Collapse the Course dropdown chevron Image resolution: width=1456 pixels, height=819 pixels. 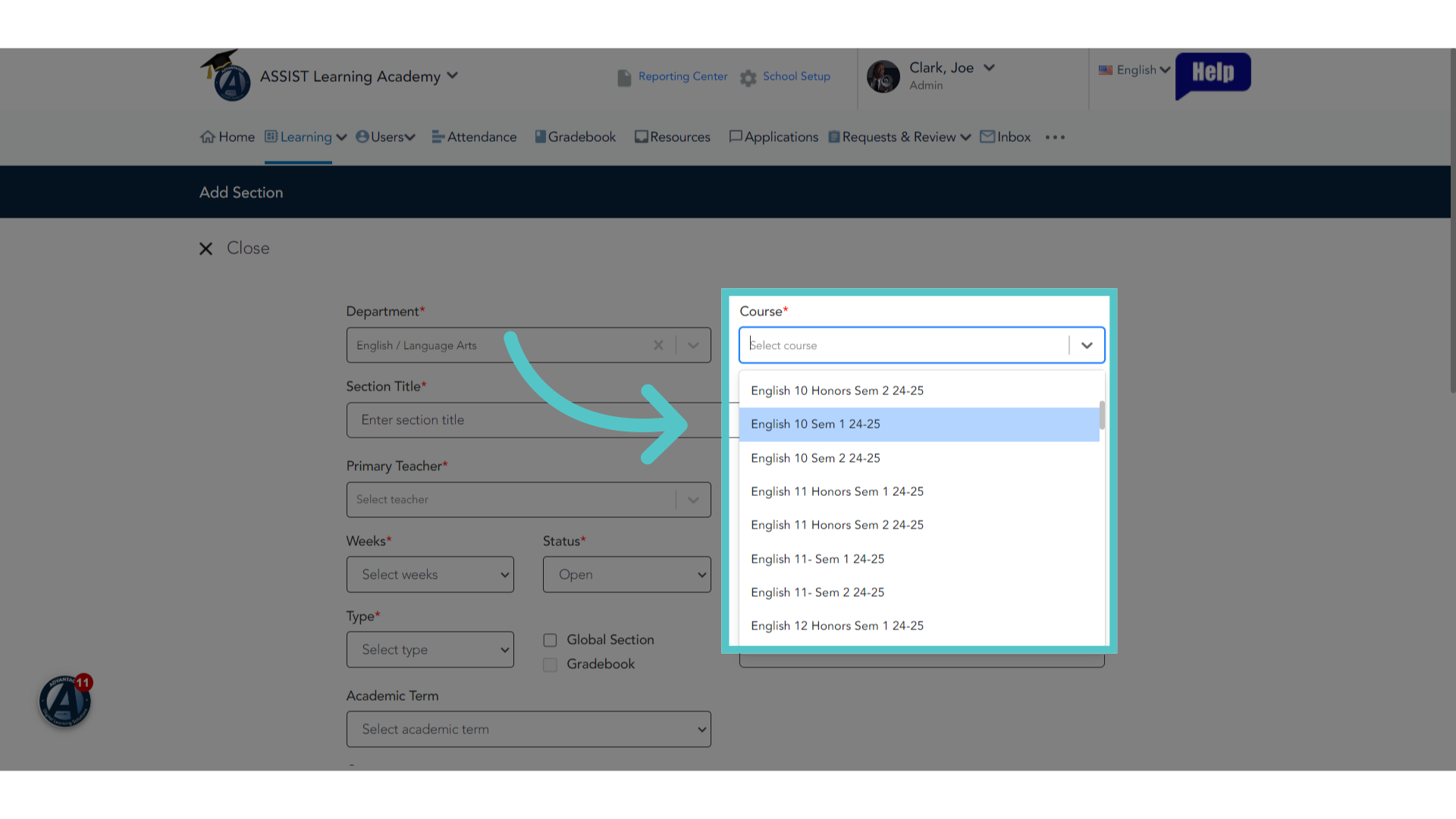click(x=1087, y=345)
